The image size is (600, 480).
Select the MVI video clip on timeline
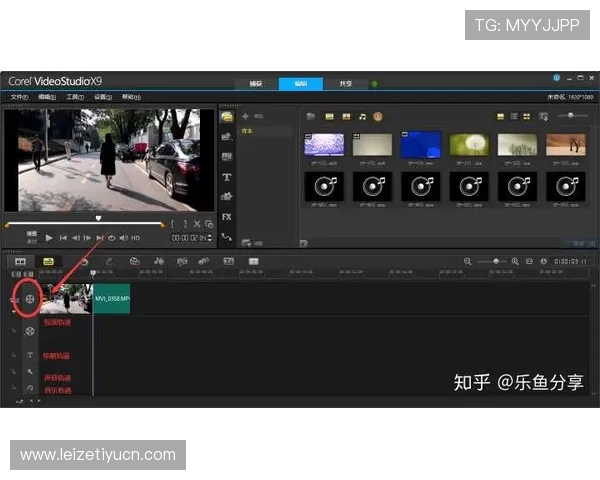pyautogui.click(x=111, y=298)
